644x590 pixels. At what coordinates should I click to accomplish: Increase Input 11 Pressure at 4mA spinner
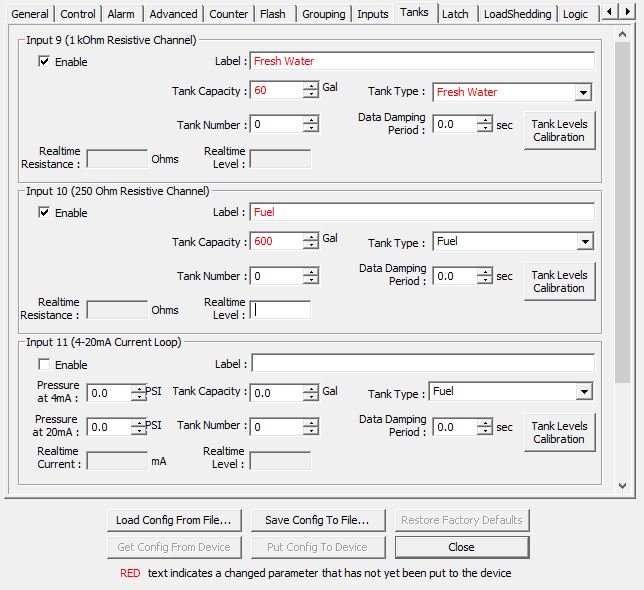(x=138, y=389)
